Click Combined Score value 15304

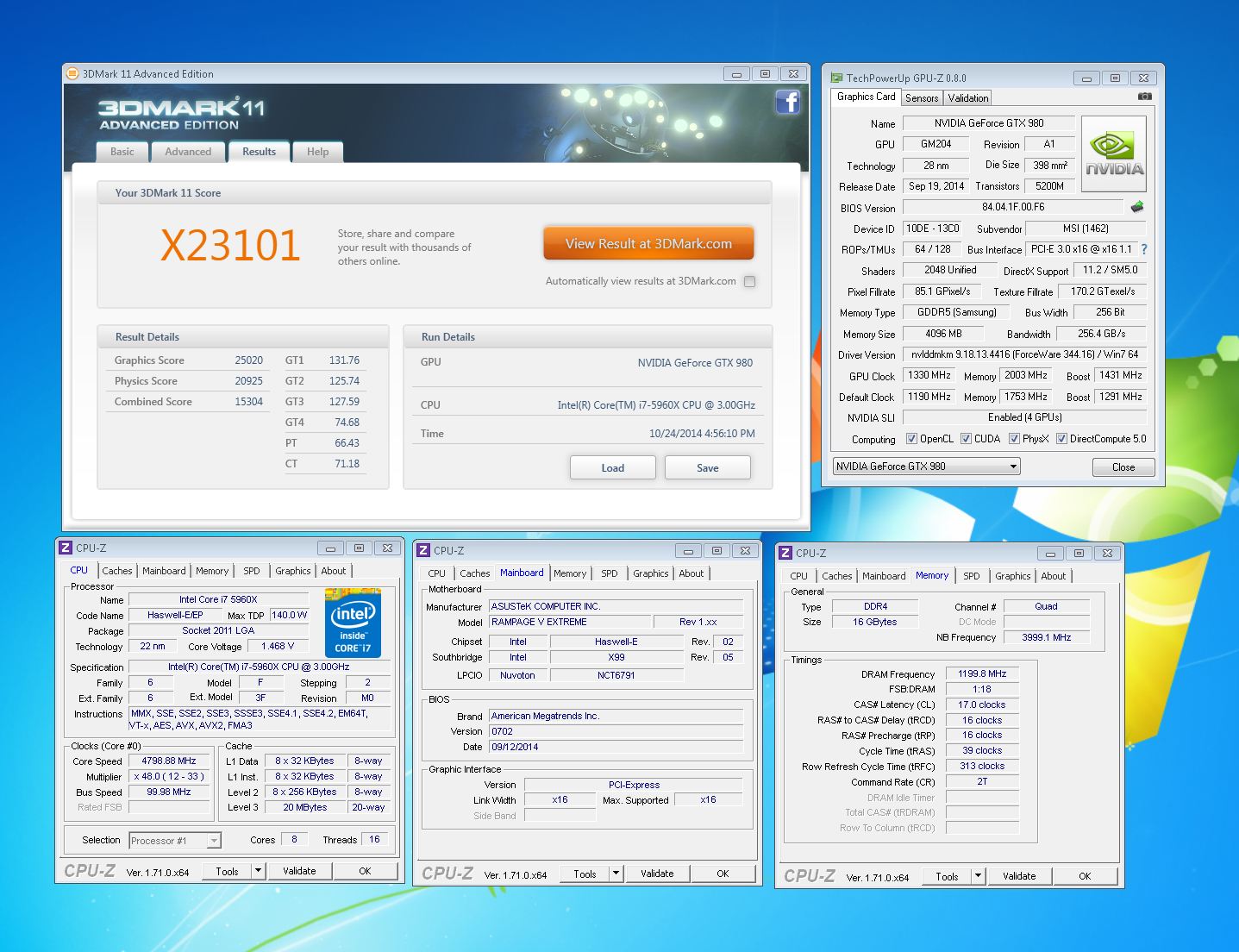coord(249,402)
